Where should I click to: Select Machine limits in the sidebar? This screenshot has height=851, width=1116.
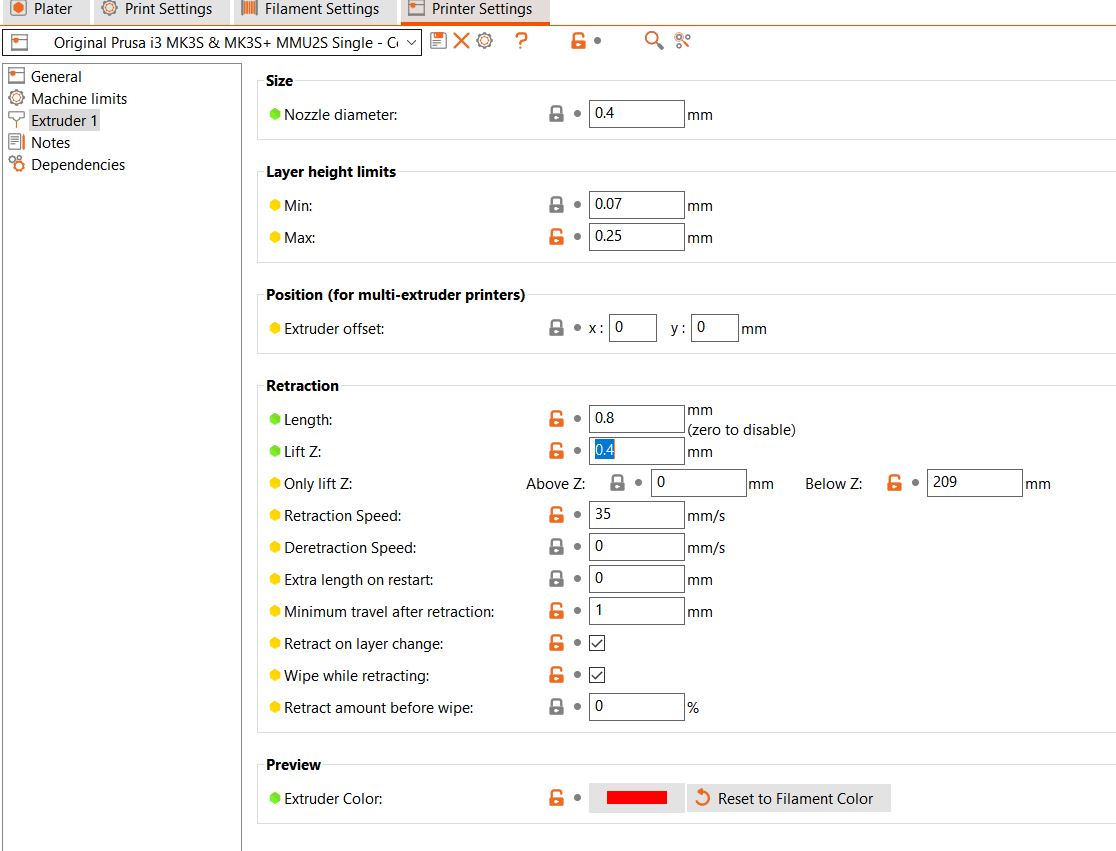(x=78, y=98)
